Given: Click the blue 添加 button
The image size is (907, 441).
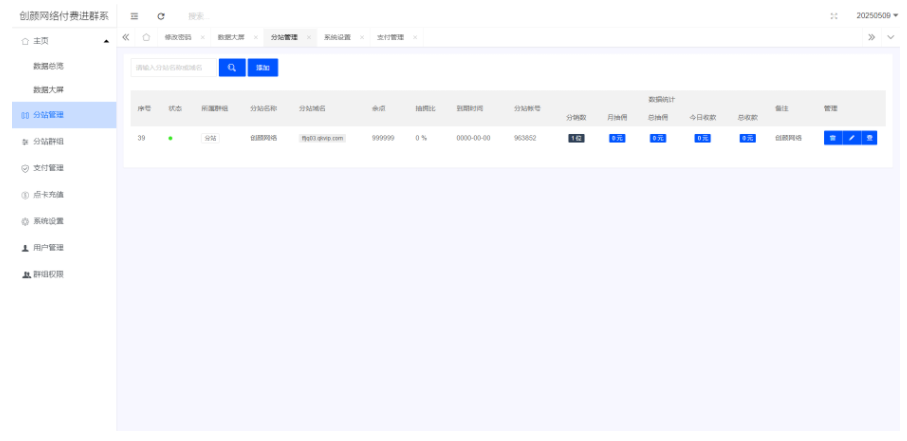Looking at the screenshot, I should point(262,68).
